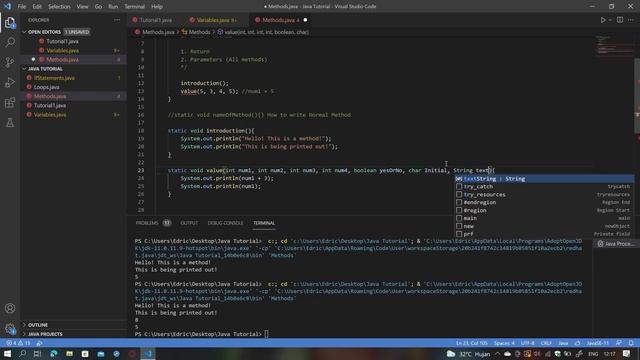Click Ln 23, Col 105 to go to line

tap(471, 343)
